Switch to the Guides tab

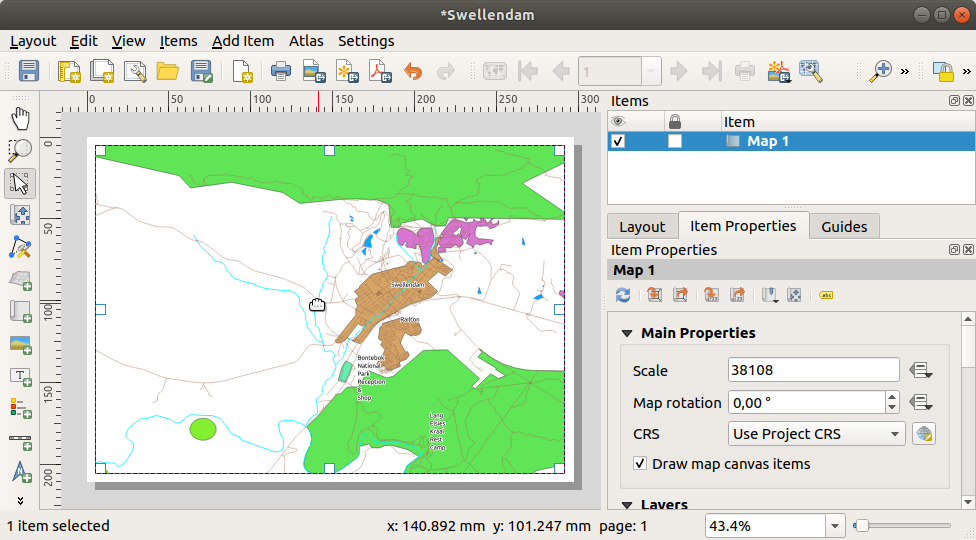click(844, 226)
